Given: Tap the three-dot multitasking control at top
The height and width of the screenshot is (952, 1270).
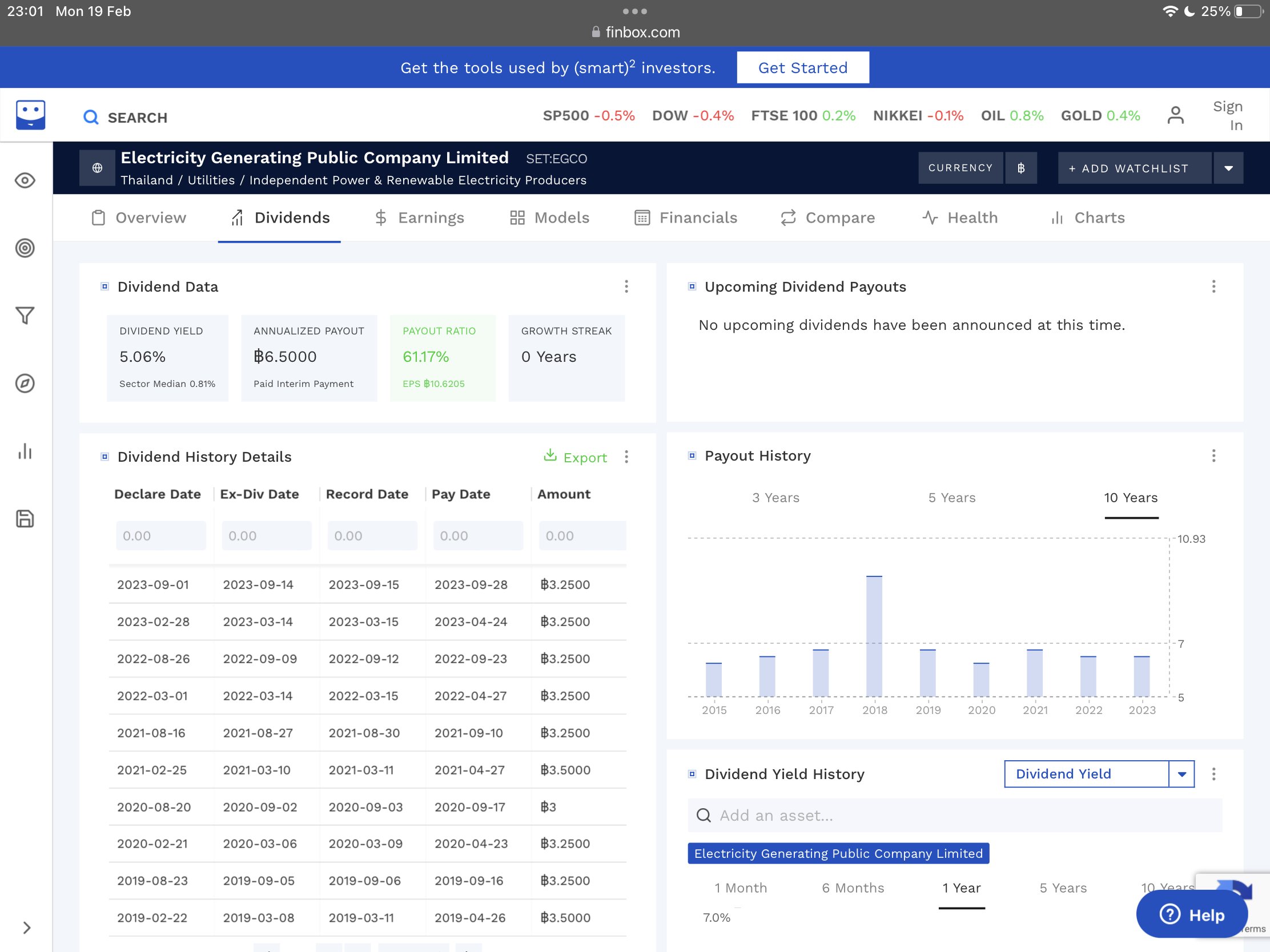Looking at the screenshot, I should pos(635,11).
